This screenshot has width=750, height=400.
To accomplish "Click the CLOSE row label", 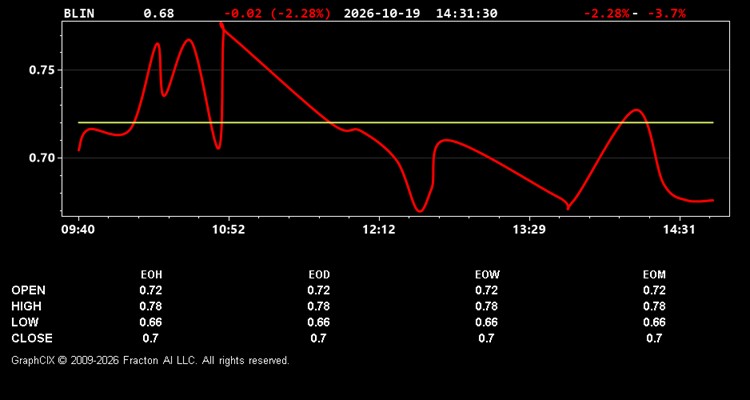I will (x=32, y=338).
